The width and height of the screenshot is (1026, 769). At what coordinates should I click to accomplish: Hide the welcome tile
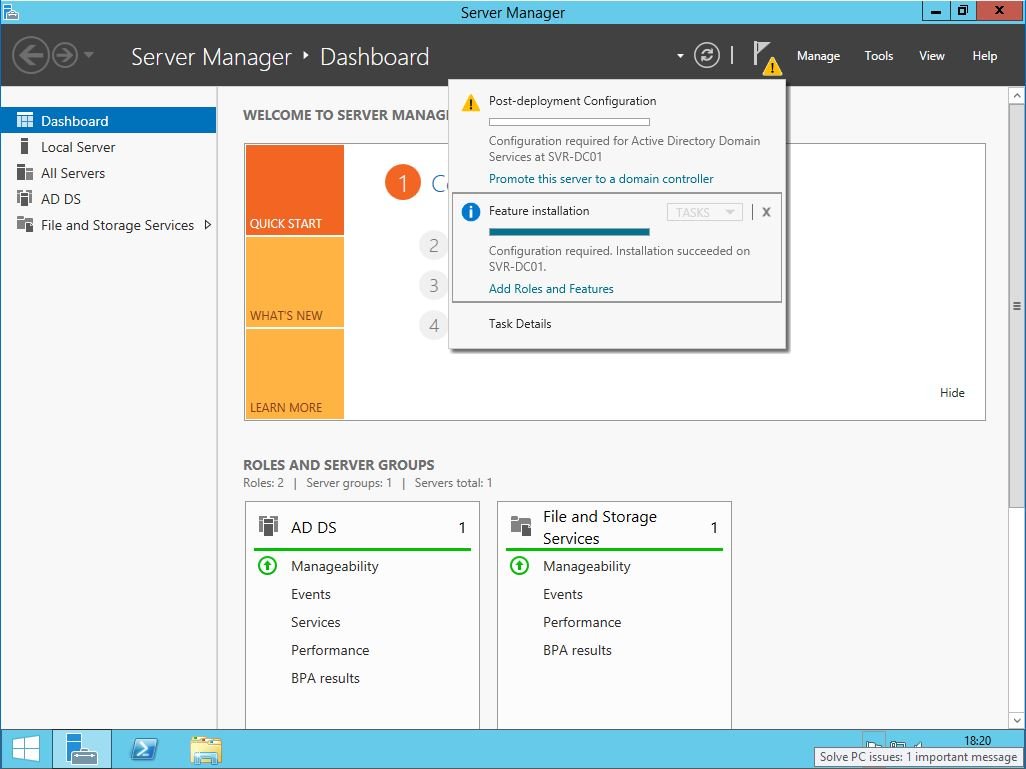[952, 393]
